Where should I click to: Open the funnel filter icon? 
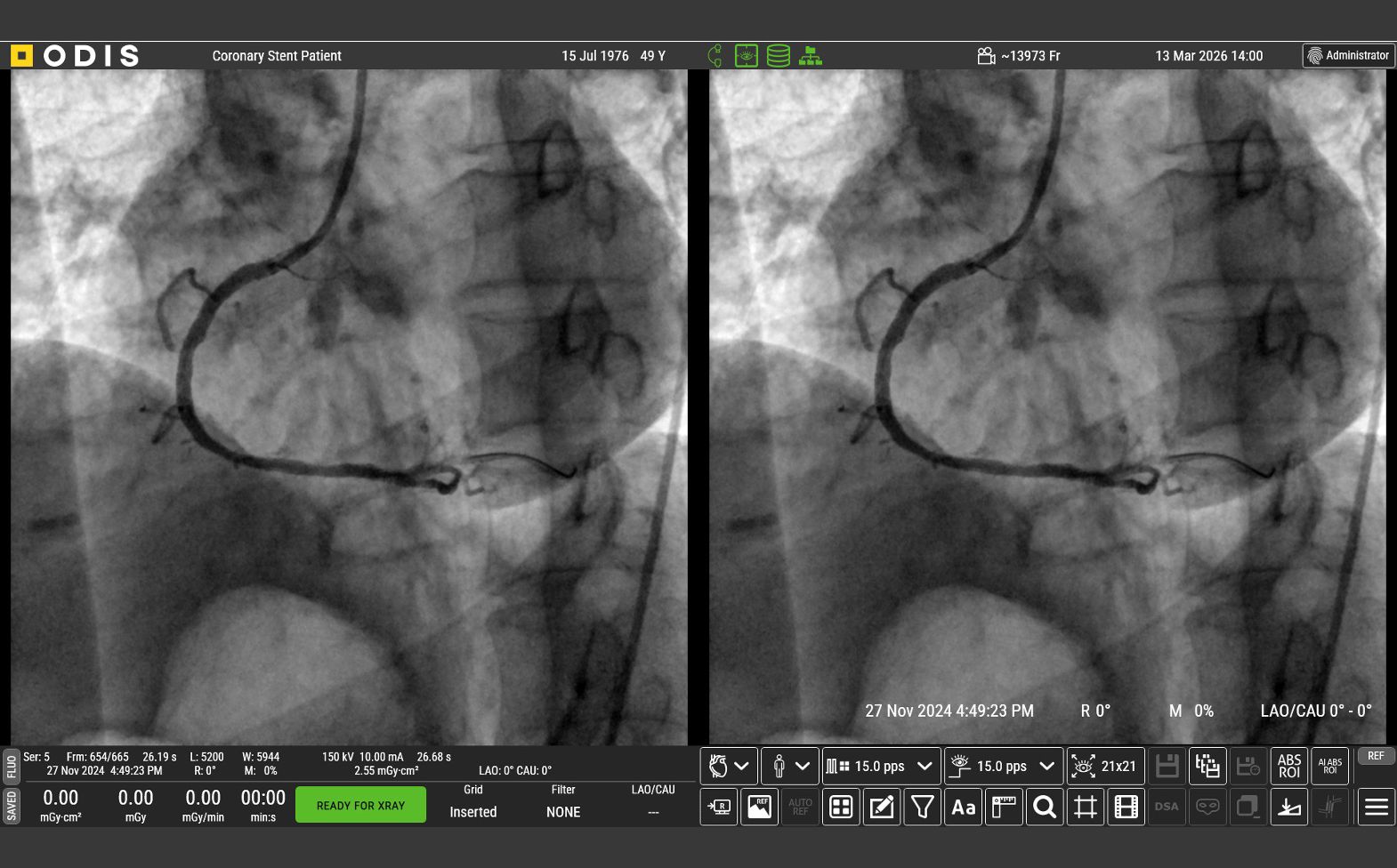coord(923,807)
